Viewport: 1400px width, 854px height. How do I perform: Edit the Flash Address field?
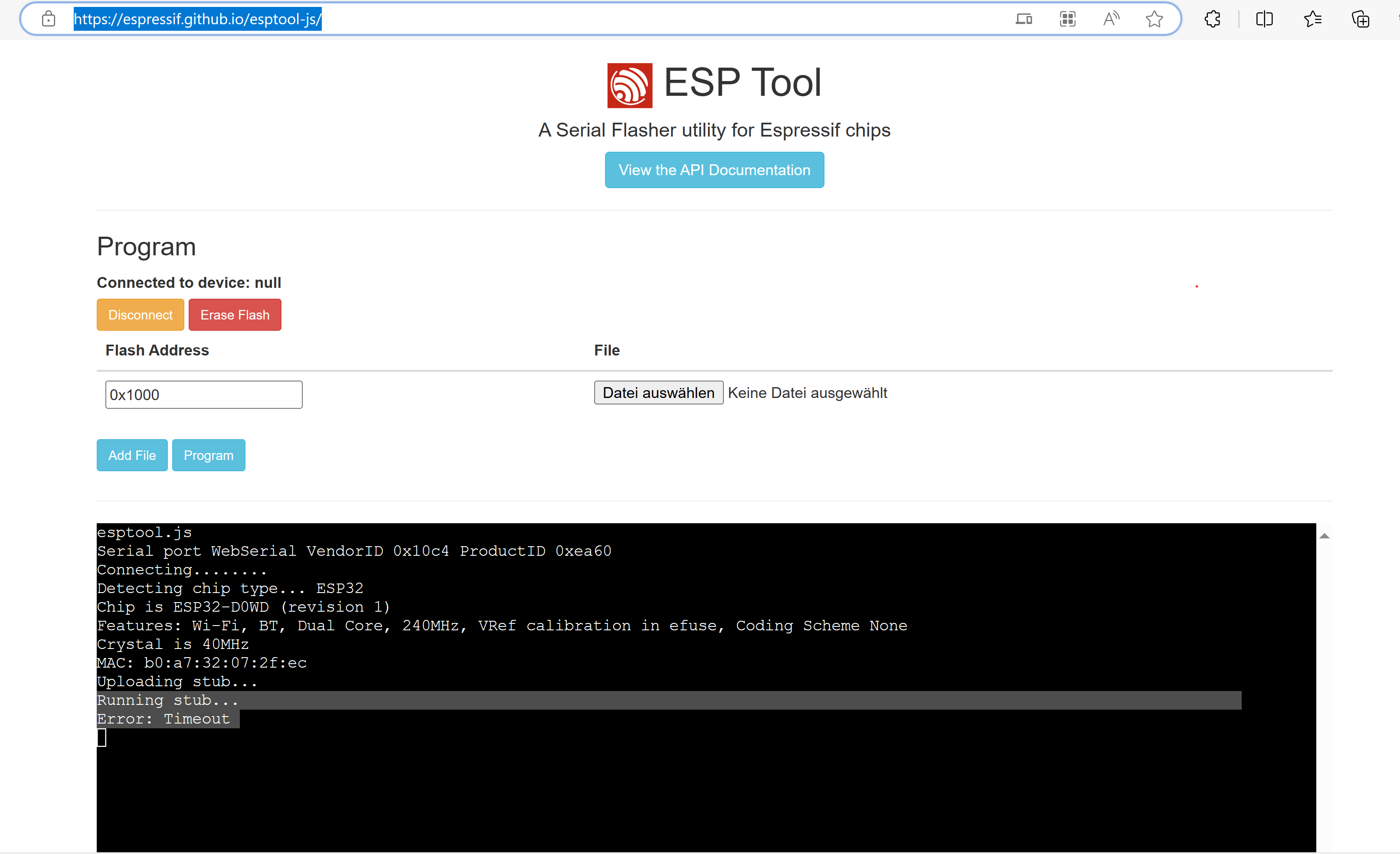pos(203,394)
